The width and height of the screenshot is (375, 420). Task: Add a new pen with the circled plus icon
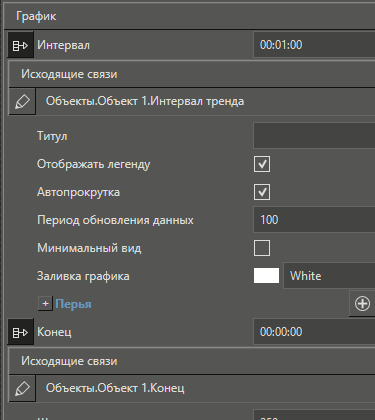point(362,304)
